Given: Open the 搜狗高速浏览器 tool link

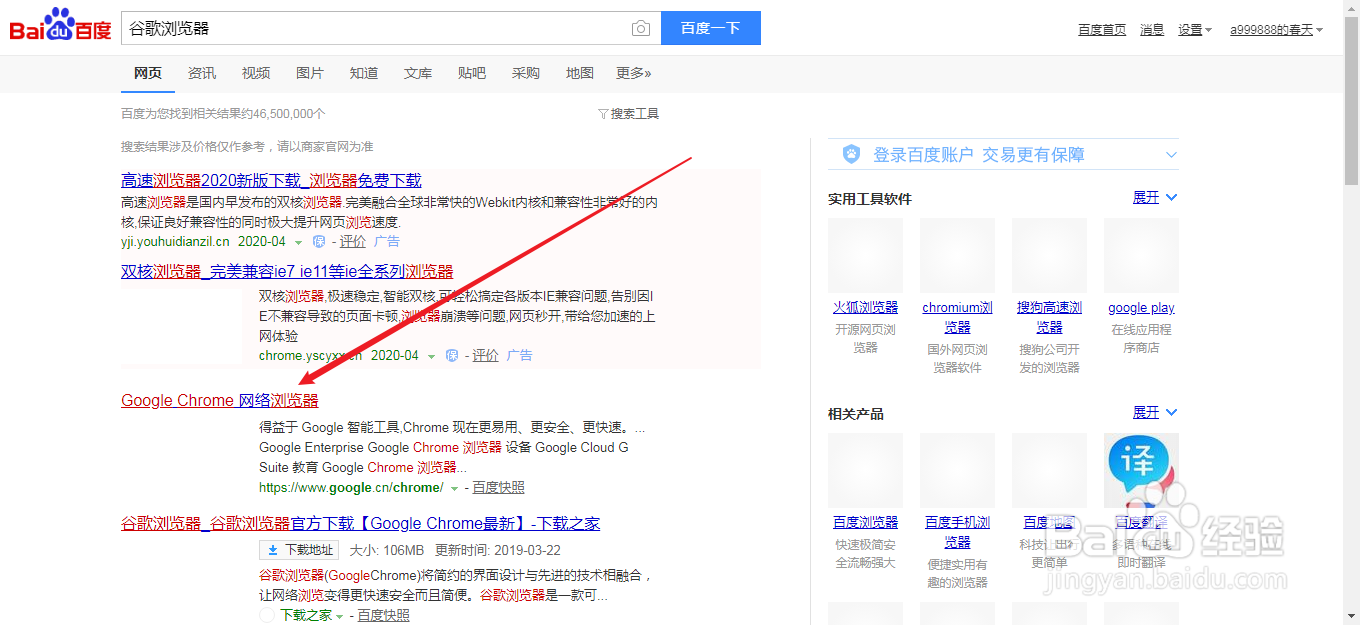Looking at the screenshot, I should point(1050,317).
